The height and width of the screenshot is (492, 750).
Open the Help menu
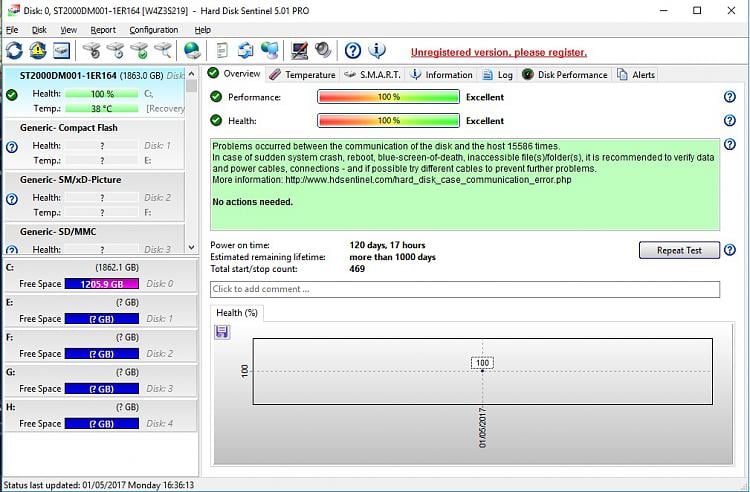tap(202, 30)
